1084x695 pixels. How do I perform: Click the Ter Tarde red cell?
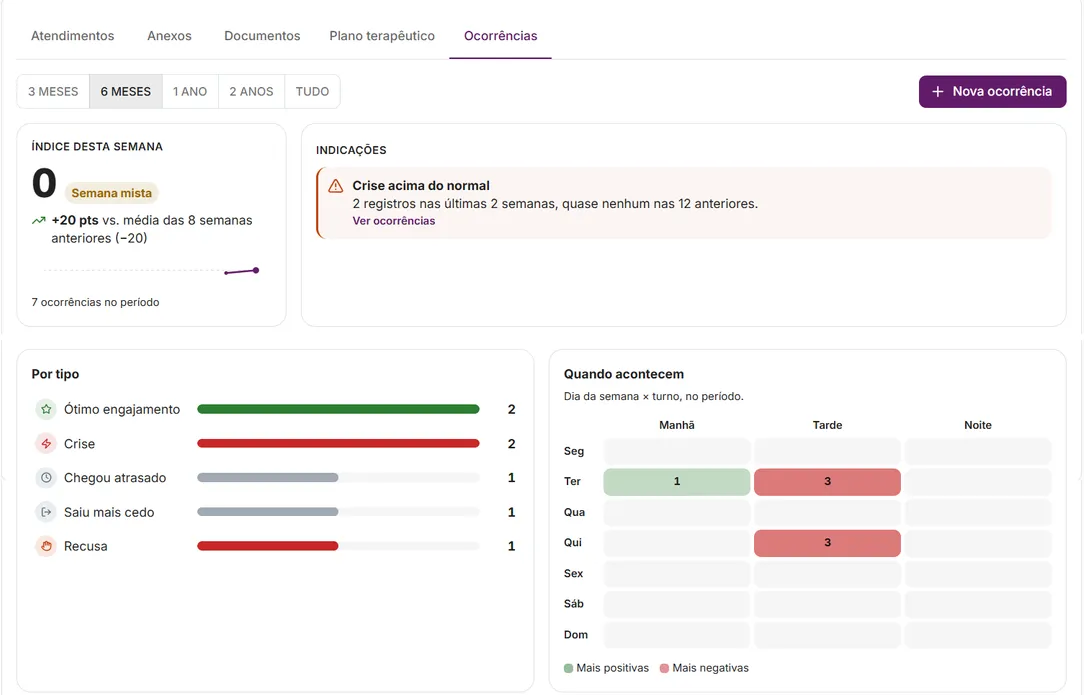tap(827, 481)
